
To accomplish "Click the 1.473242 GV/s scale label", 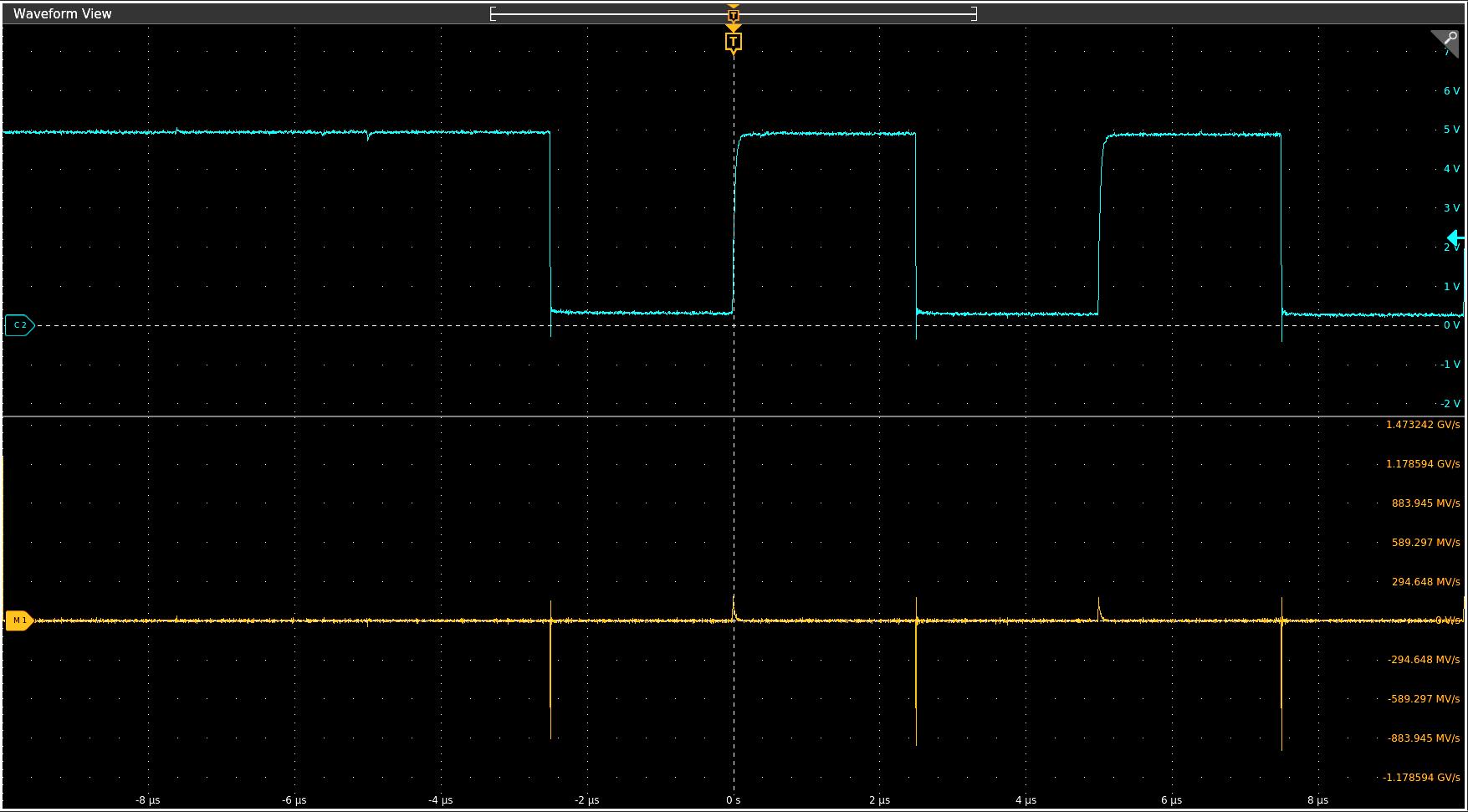I will click(1422, 425).
